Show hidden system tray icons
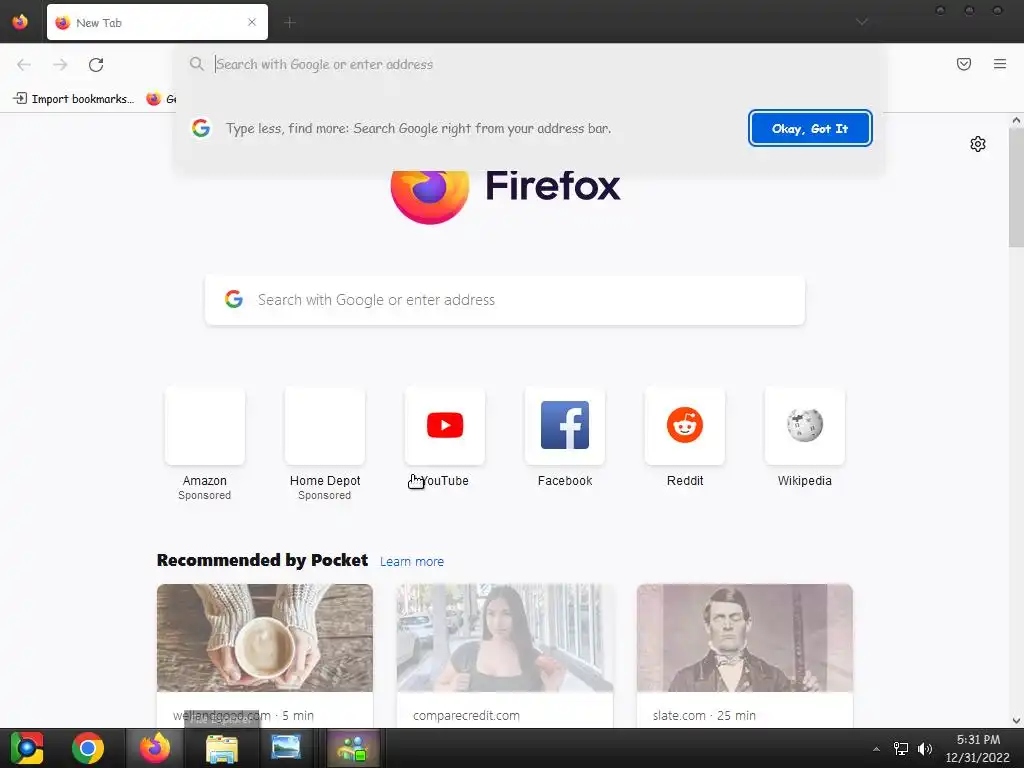Viewport: 1024px width, 768px height. 876,749
